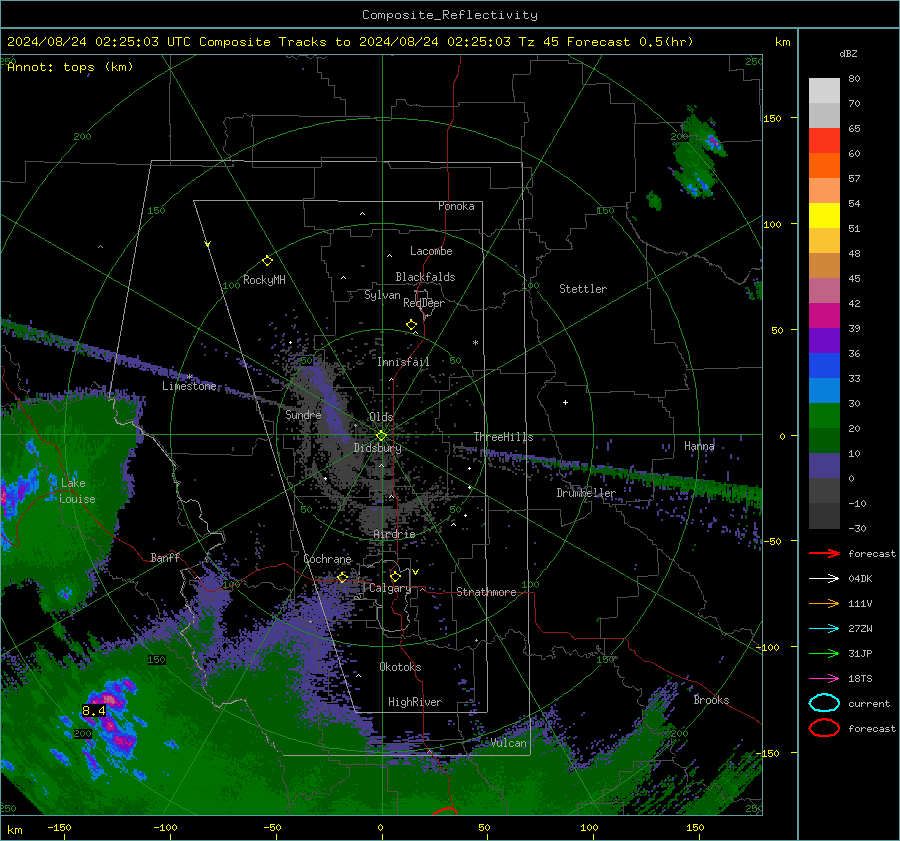Click yellow diamond marker beside RockyMH

(x=267, y=261)
